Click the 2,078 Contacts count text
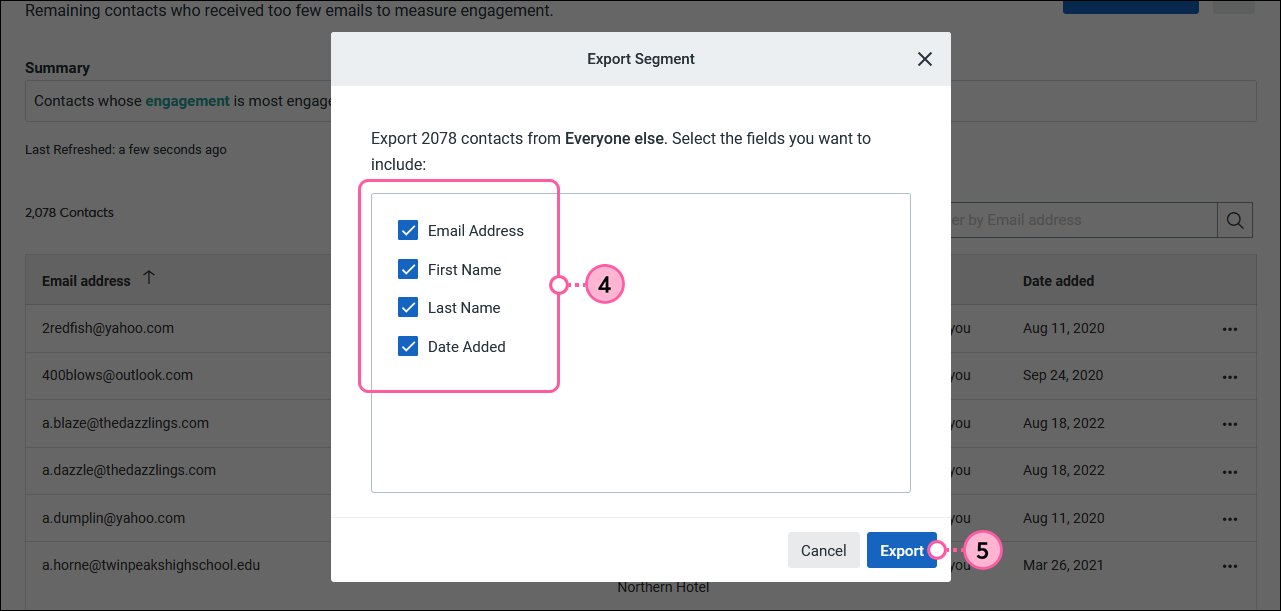 tap(69, 212)
